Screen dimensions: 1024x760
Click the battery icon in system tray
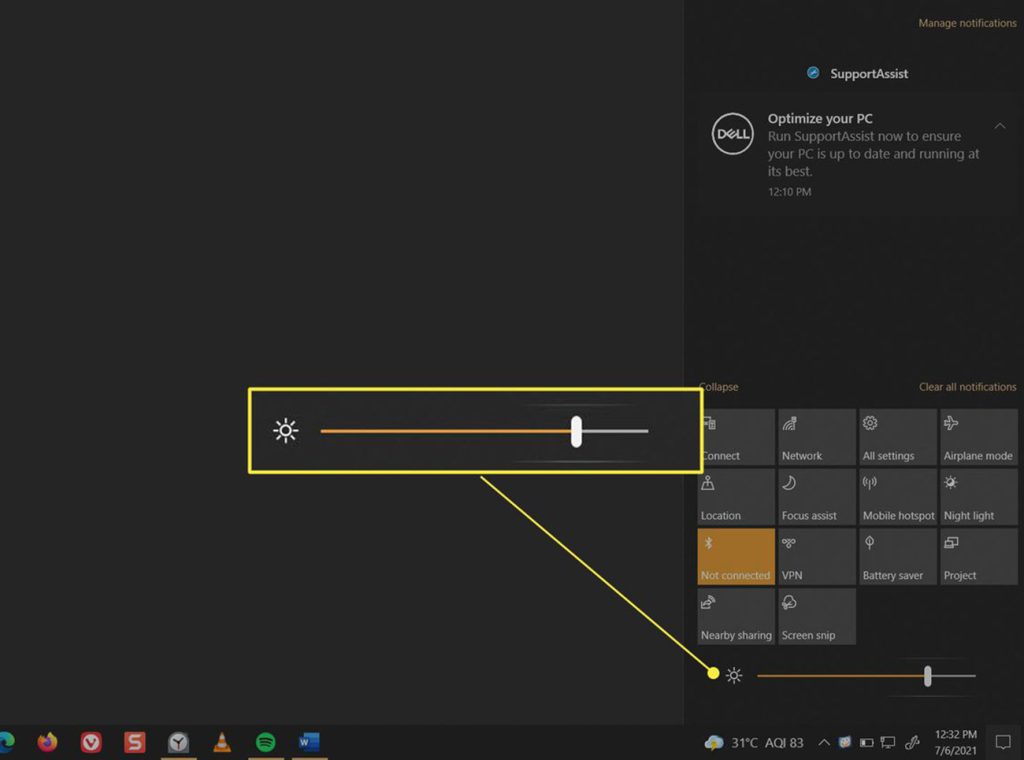pos(866,743)
